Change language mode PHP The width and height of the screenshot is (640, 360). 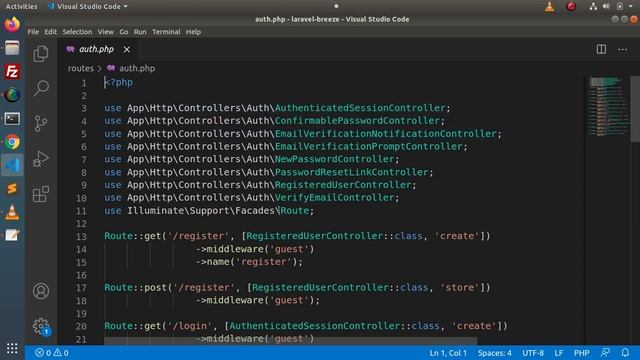tap(581, 353)
